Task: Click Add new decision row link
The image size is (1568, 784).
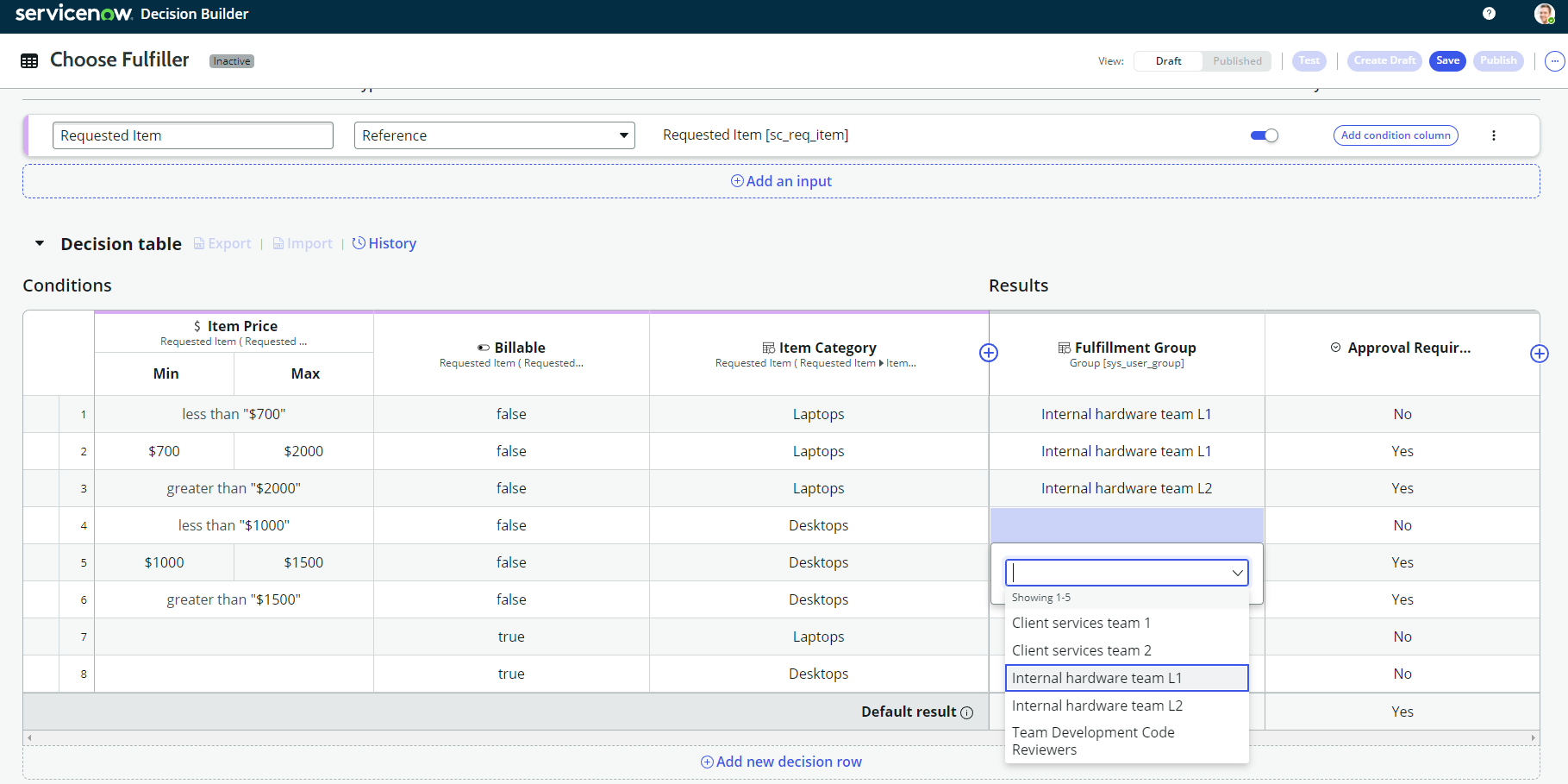Action: 781,762
